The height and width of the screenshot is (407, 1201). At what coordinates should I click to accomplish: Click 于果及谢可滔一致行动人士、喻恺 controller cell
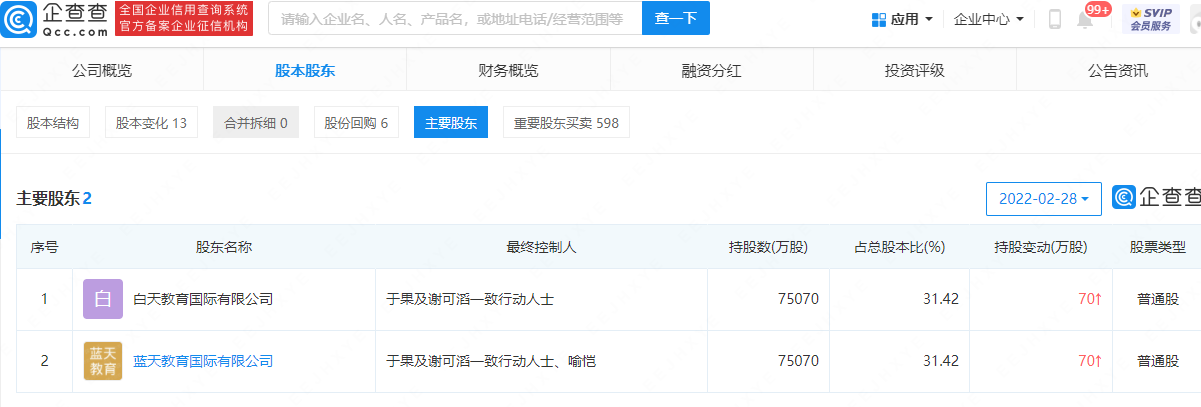[491, 361]
